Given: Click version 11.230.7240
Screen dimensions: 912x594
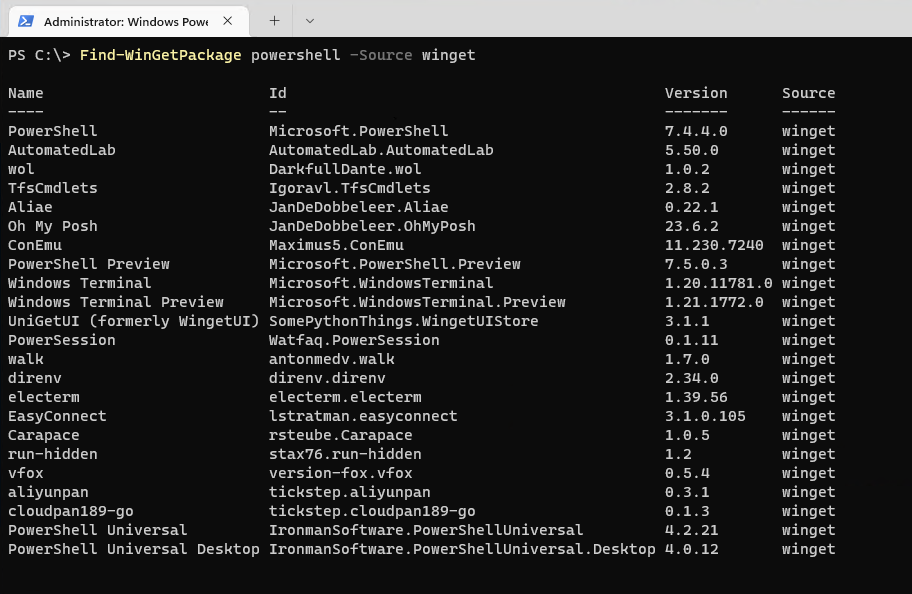Looking at the screenshot, I should [714, 245].
